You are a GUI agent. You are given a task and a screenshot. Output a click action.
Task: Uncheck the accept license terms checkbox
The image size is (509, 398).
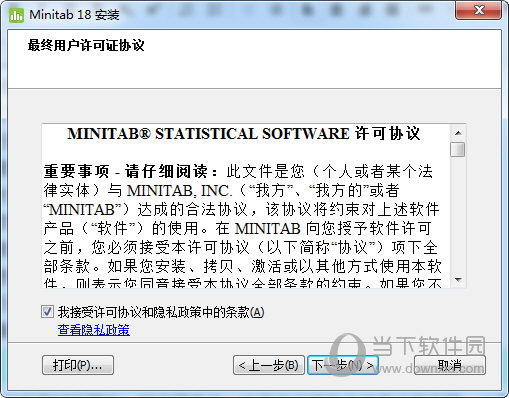[47, 312]
